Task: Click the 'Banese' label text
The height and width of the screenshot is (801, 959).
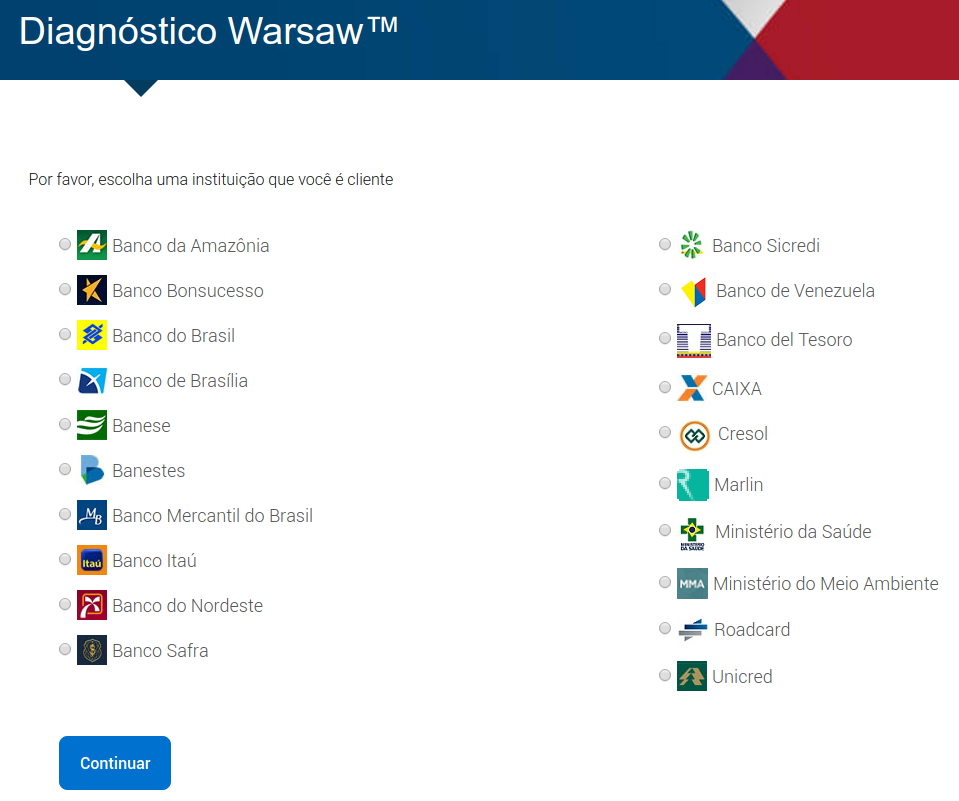Action: pyautogui.click(x=141, y=426)
